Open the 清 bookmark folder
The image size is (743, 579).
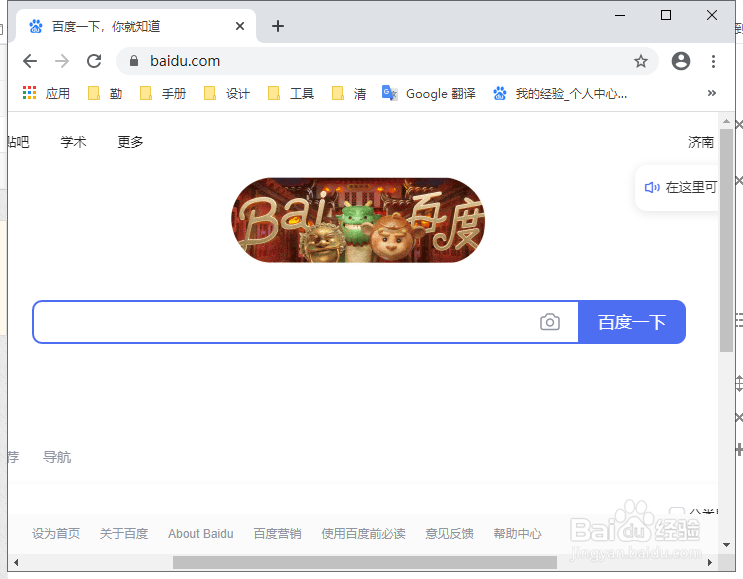pyautogui.click(x=349, y=93)
